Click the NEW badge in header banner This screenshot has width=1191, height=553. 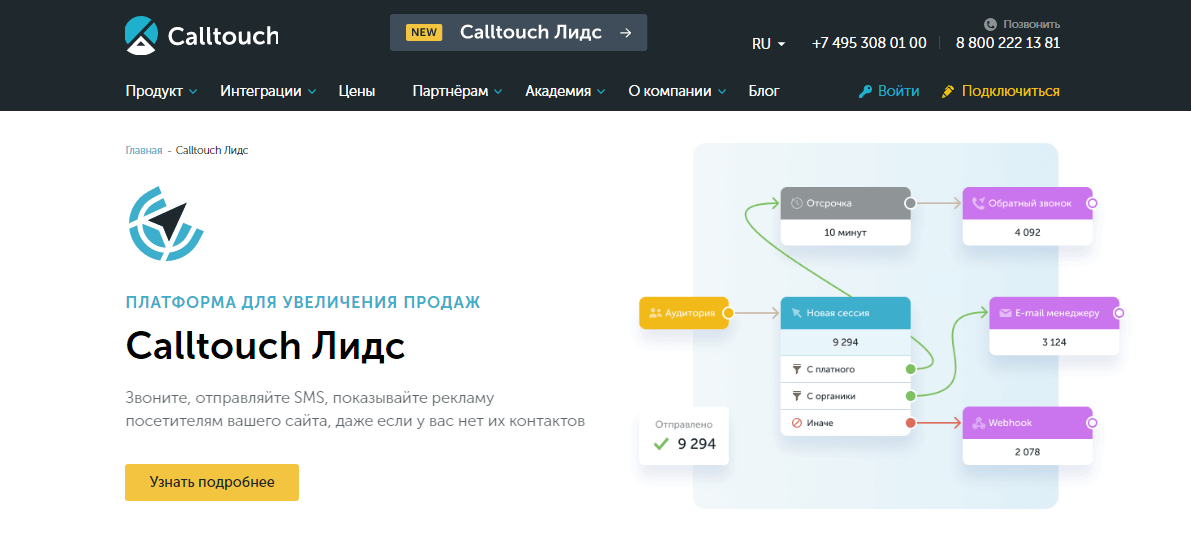pos(425,33)
